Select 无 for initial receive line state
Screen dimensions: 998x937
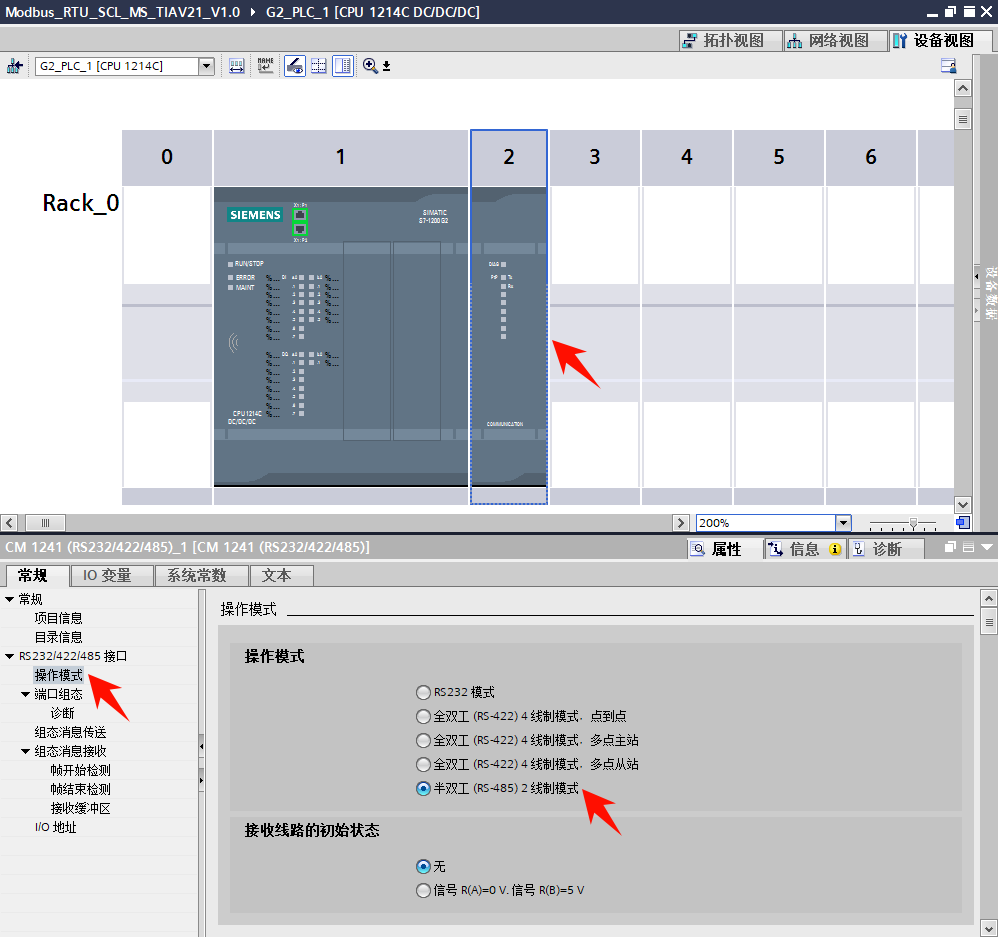(x=423, y=866)
